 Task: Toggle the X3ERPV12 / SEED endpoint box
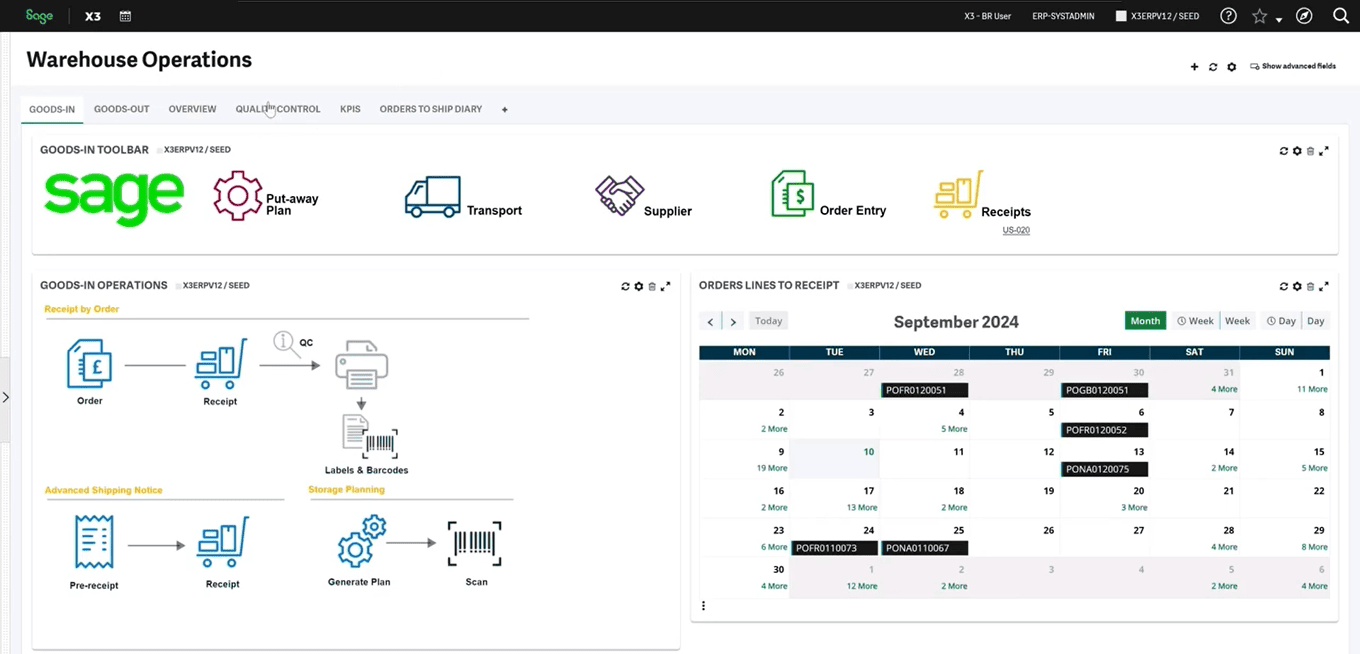1121,17
